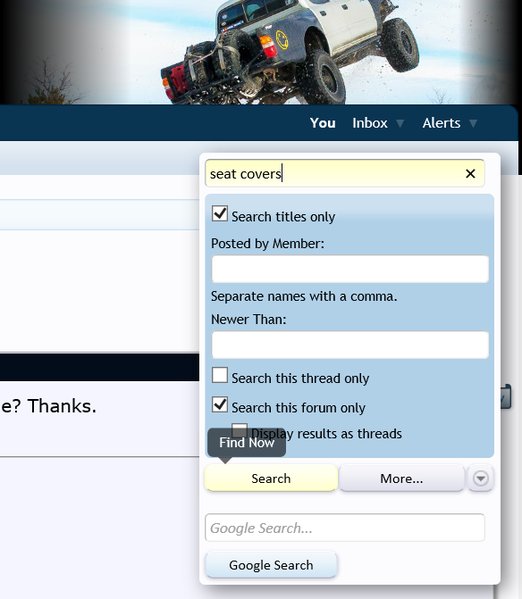The width and height of the screenshot is (522, 599).
Task: Click the More... button
Action: 401,478
